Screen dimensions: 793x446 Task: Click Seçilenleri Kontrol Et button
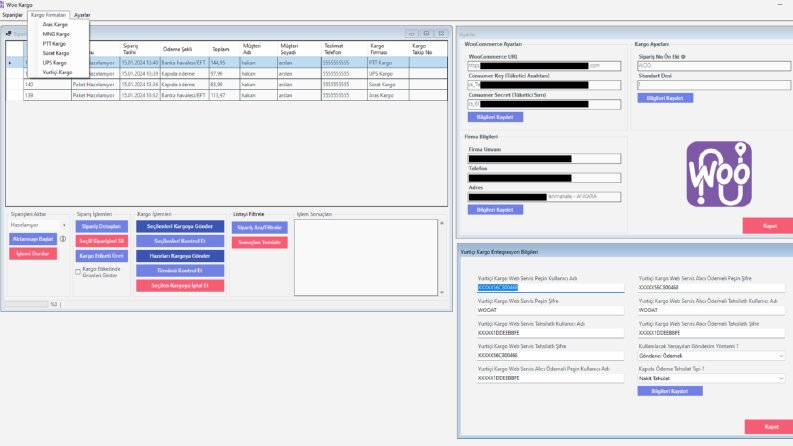(180, 241)
